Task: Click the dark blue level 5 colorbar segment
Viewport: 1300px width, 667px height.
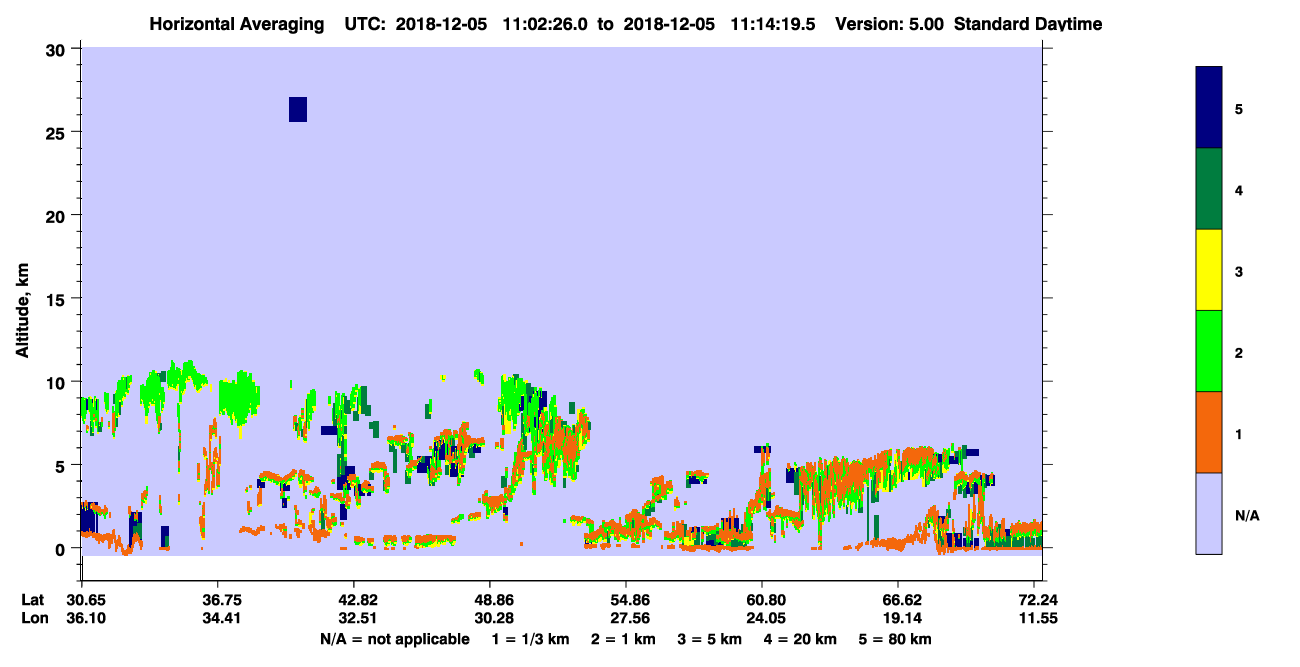Action: (1208, 107)
